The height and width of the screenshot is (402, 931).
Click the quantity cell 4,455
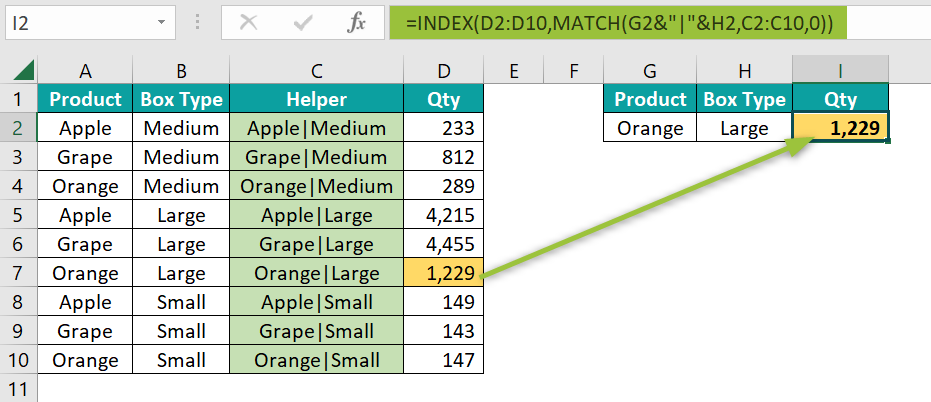point(444,243)
